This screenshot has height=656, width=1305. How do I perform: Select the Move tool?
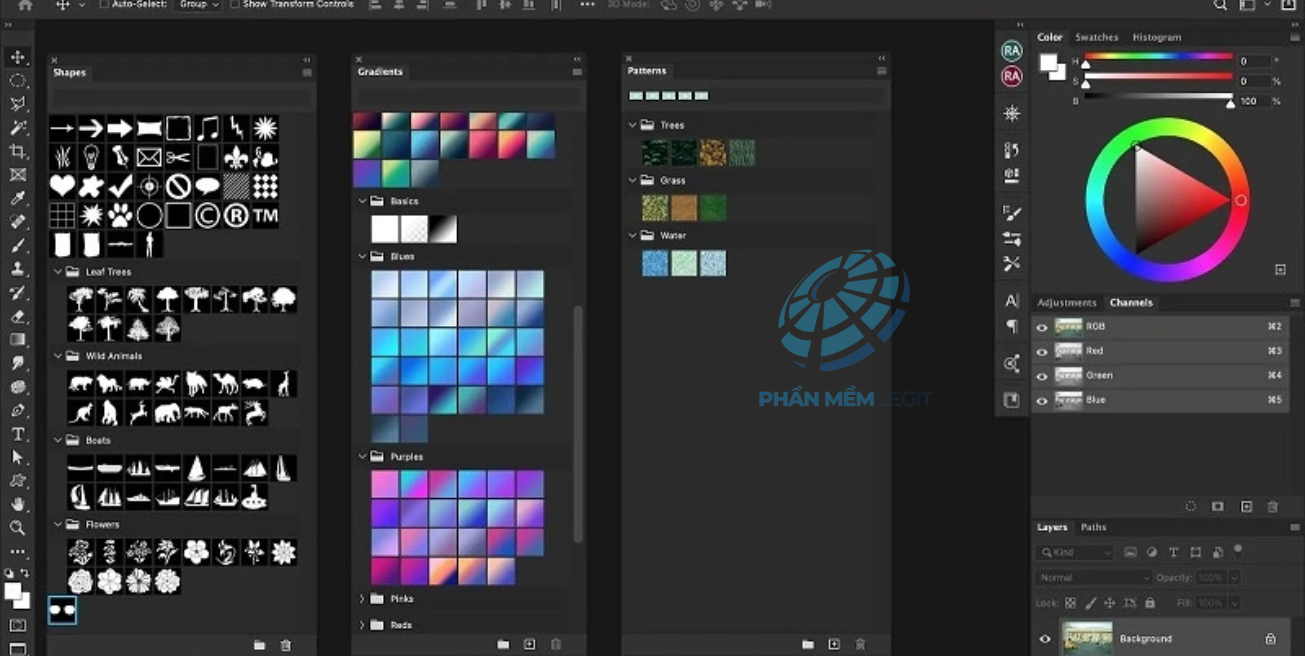click(x=18, y=57)
